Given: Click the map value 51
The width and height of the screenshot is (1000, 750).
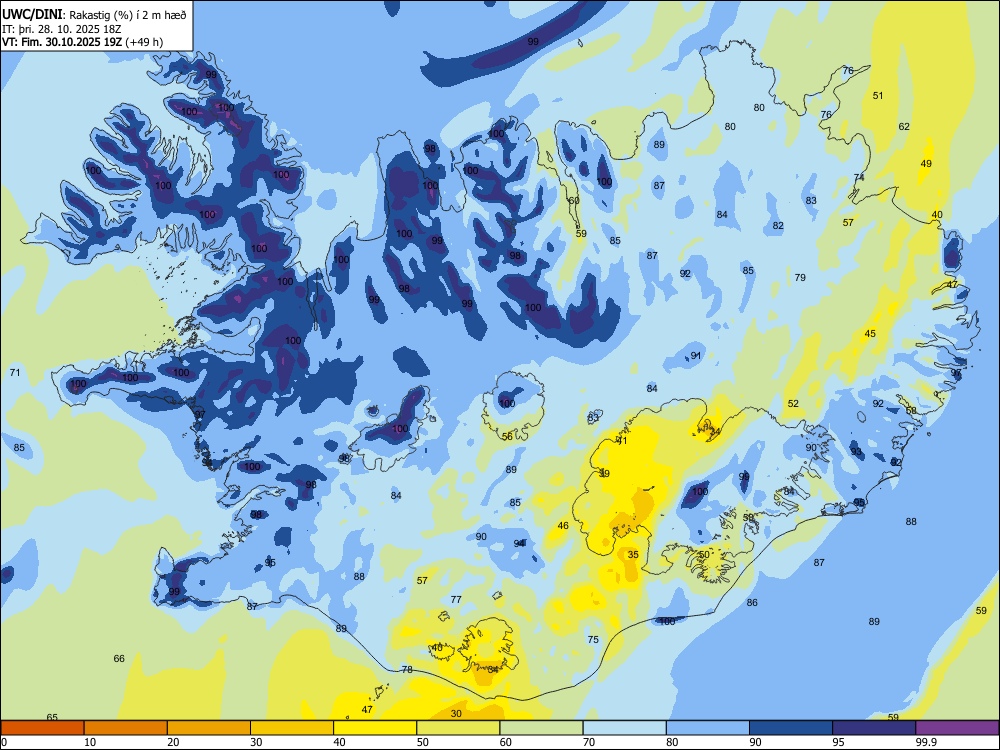Looking at the screenshot, I should point(878,96).
